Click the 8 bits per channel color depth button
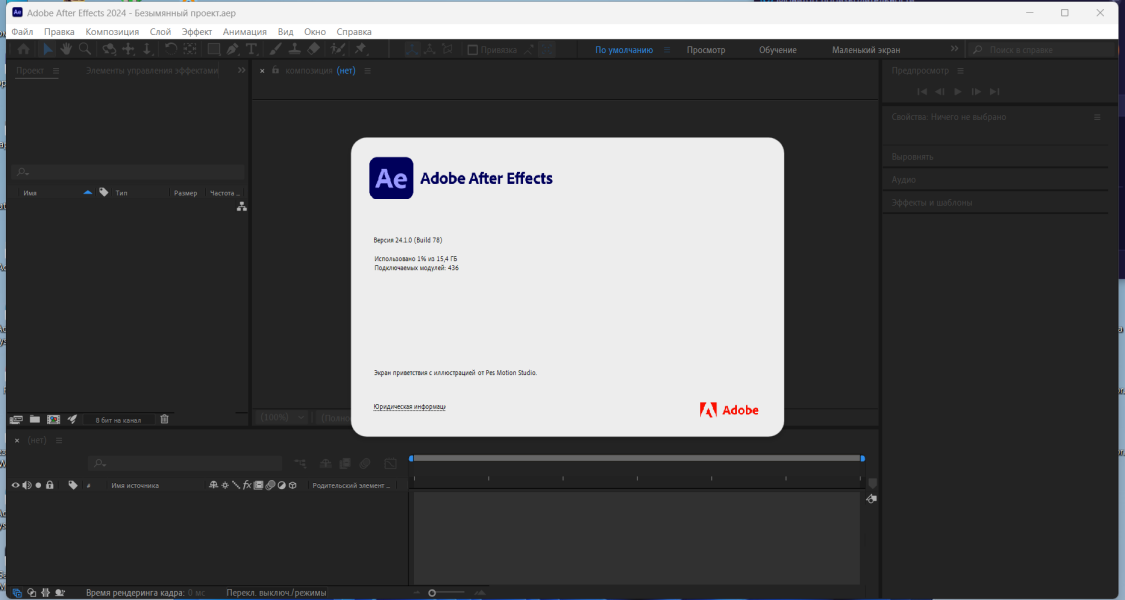 pos(118,420)
